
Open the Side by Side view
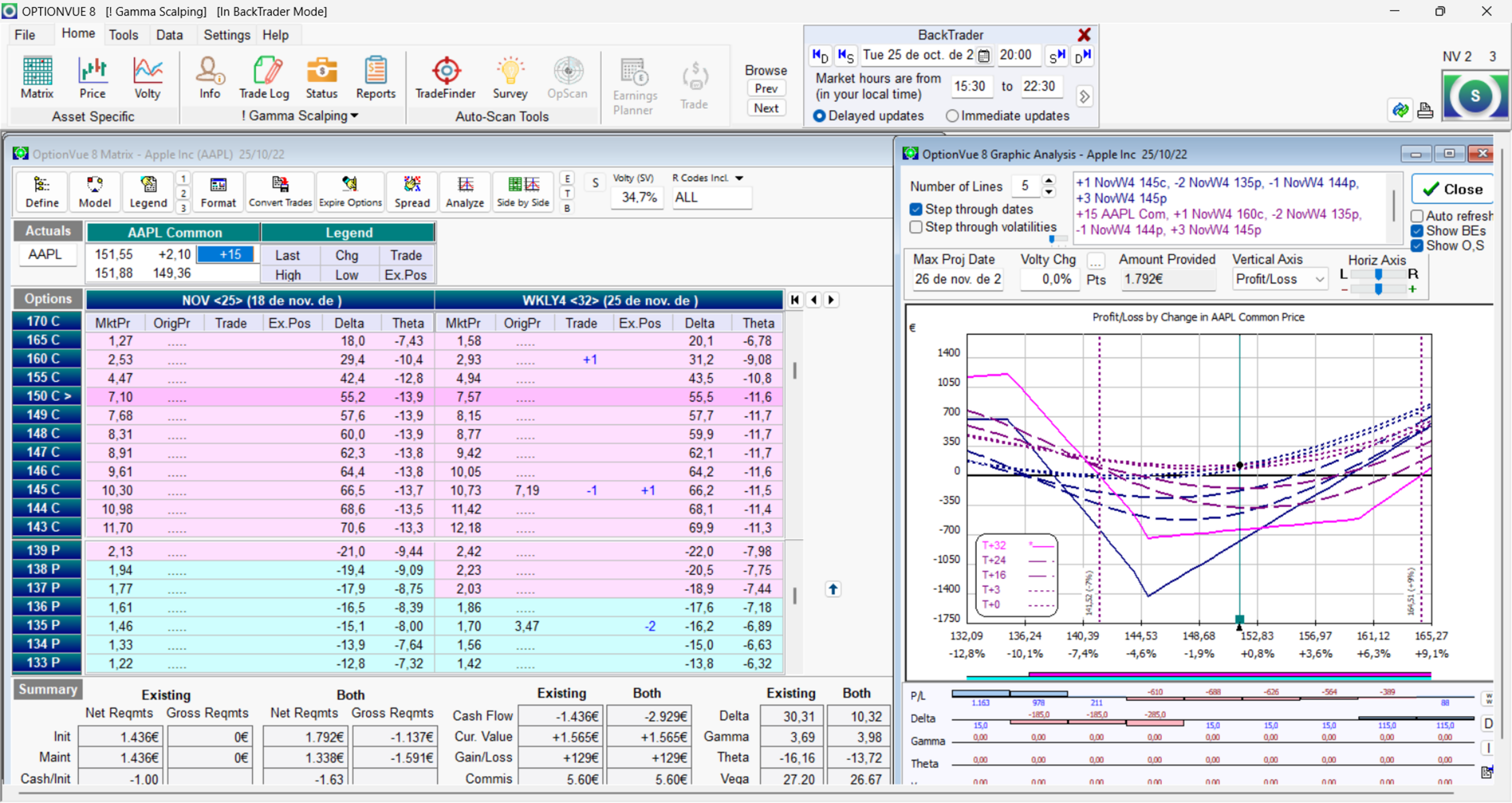(523, 192)
